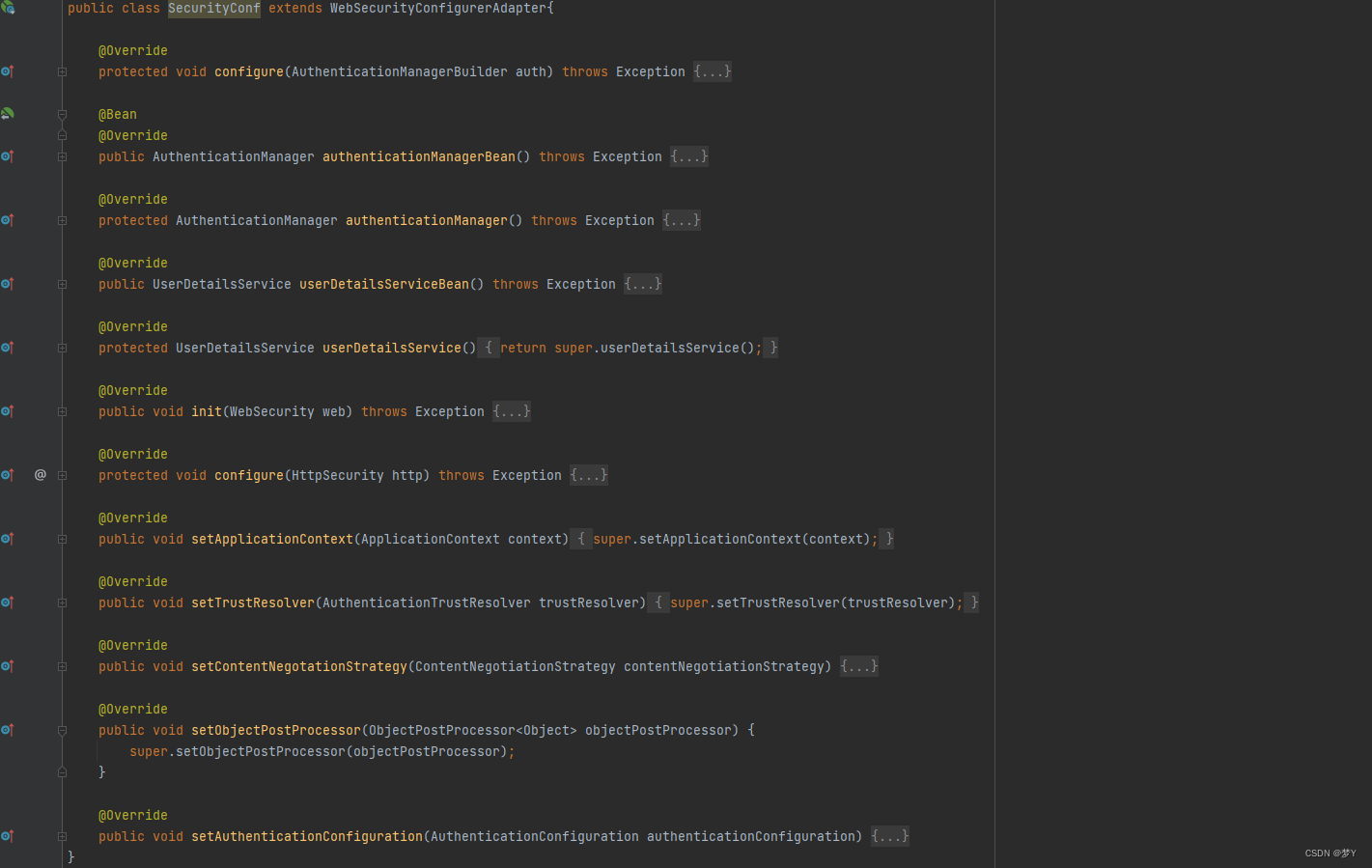Place the cursor on the SecurityConf class name
This screenshot has width=1372, height=868.
point(213,8)
